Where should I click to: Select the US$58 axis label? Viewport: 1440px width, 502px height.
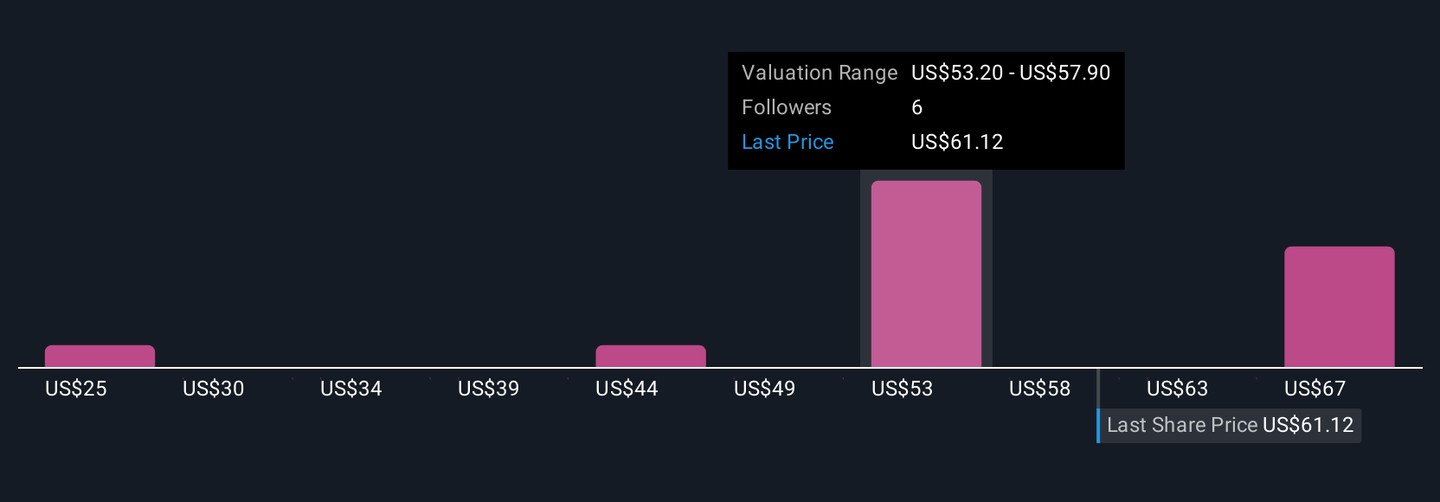[x=1040, y=389]
